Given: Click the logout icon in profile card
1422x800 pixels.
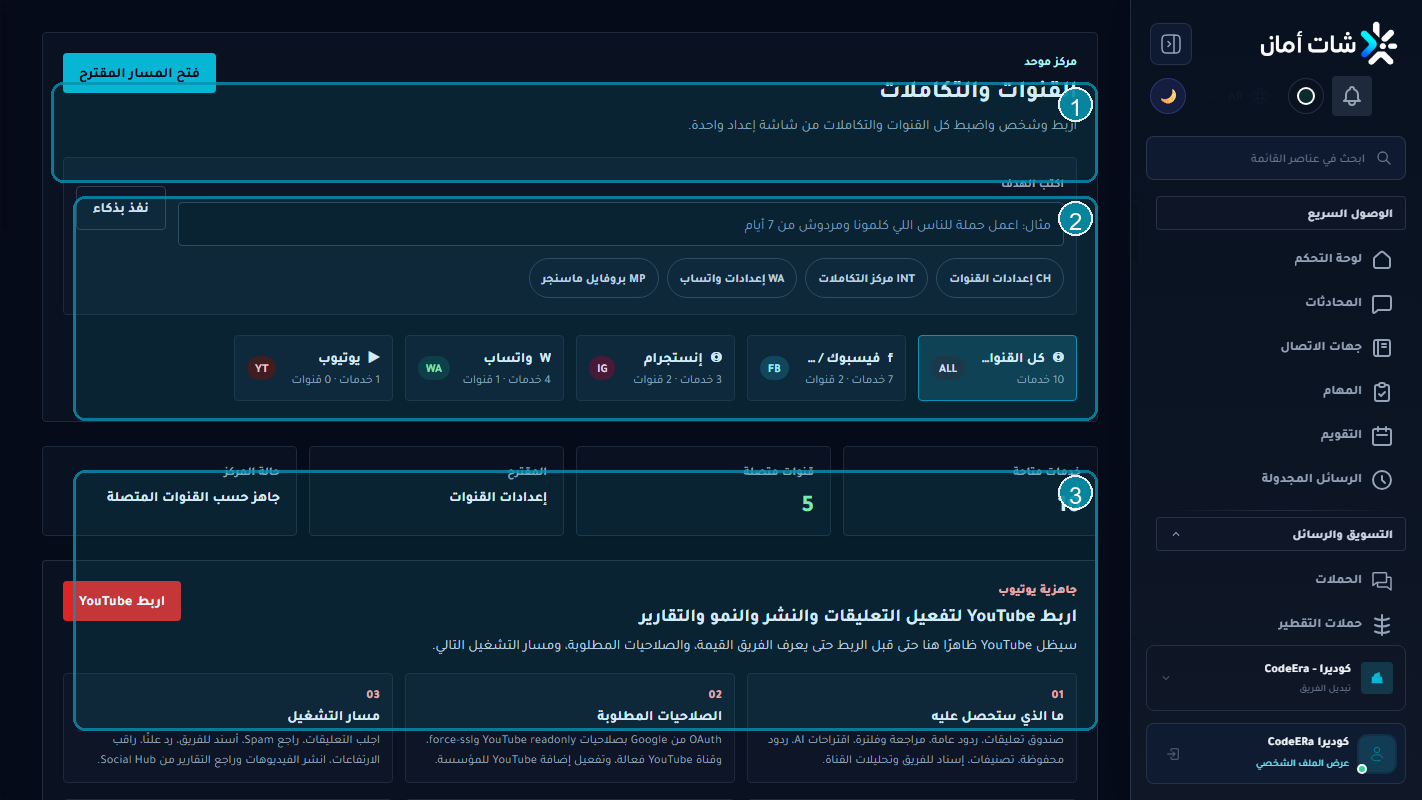Looking at the screenshot, I should [x=1174, y=753].
